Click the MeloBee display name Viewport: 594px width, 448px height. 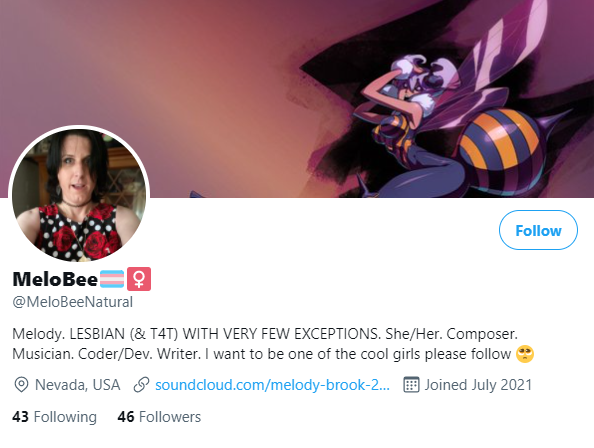pyautogui.click(x=55, y=279)
